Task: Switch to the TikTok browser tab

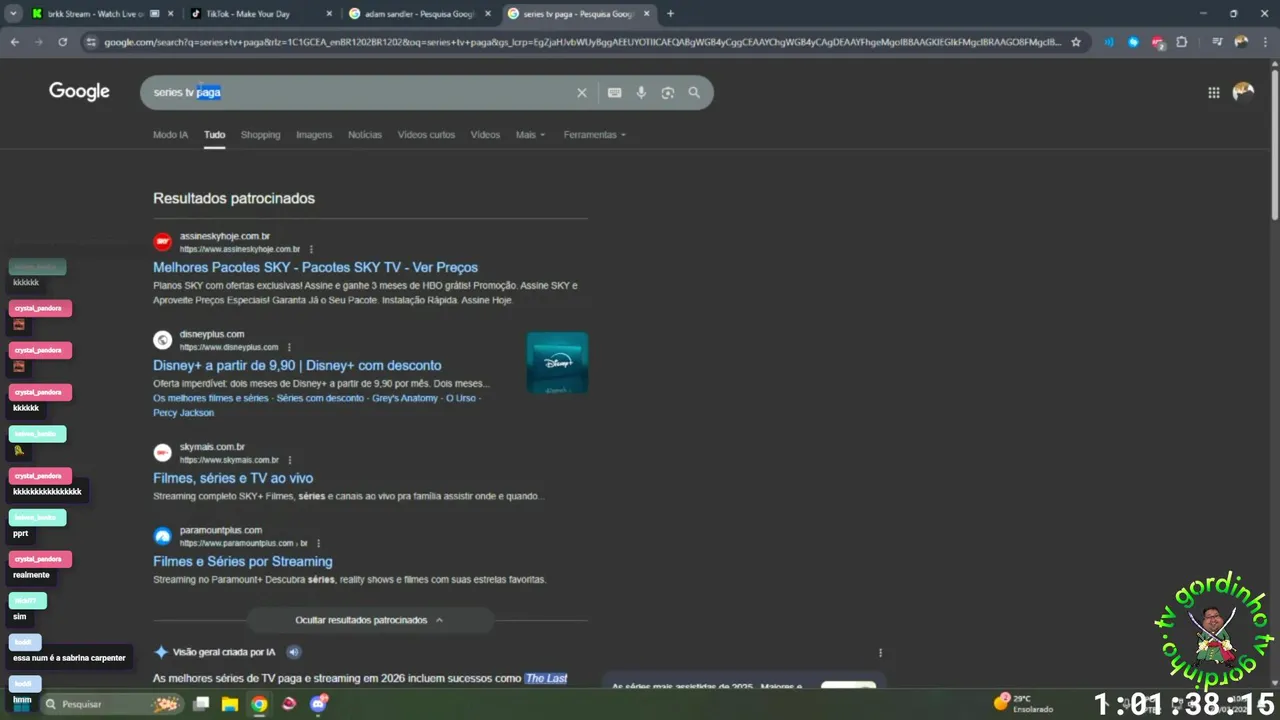Action: click(x=262, y=14)
